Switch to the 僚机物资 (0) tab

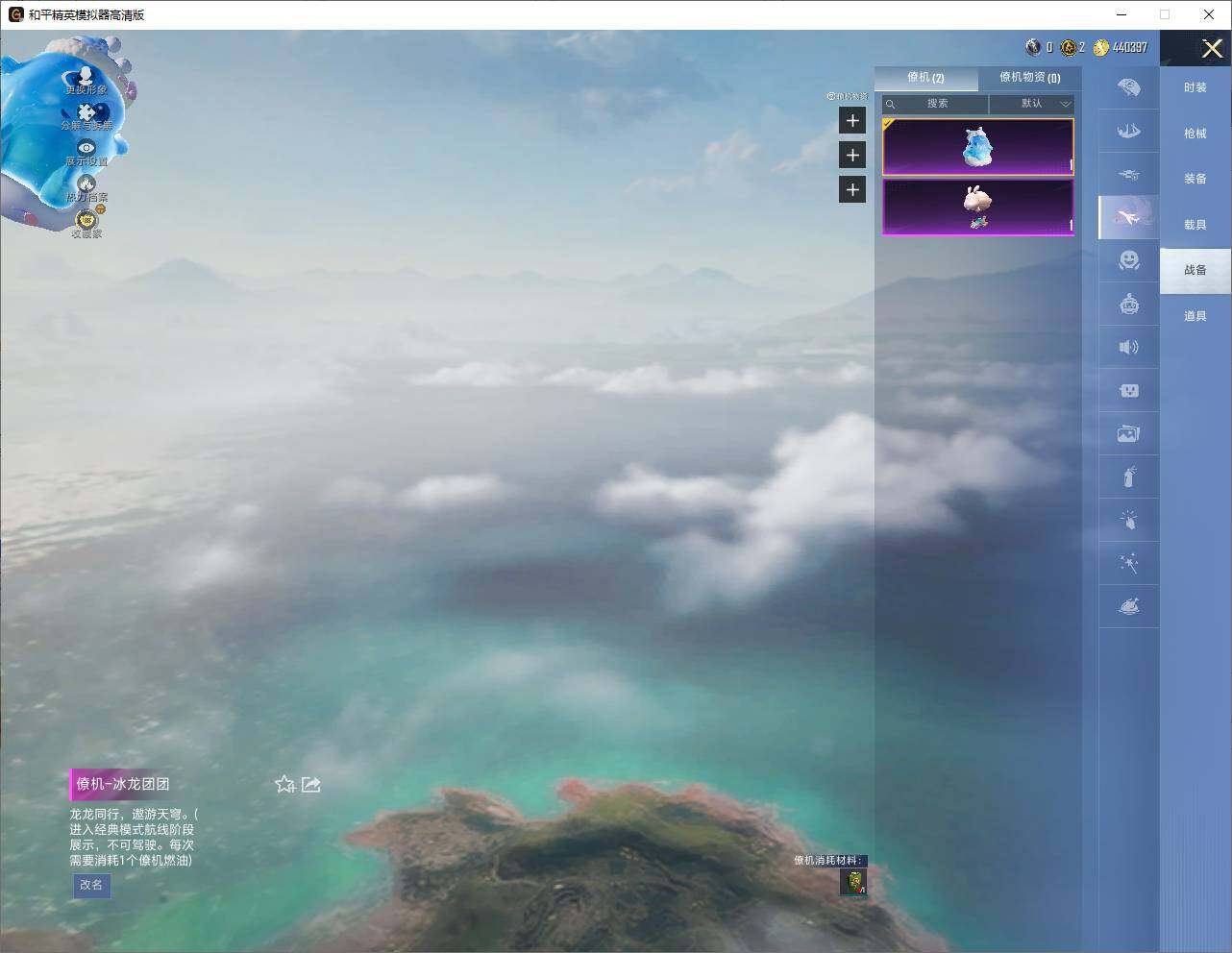(x=1029, y=78)
